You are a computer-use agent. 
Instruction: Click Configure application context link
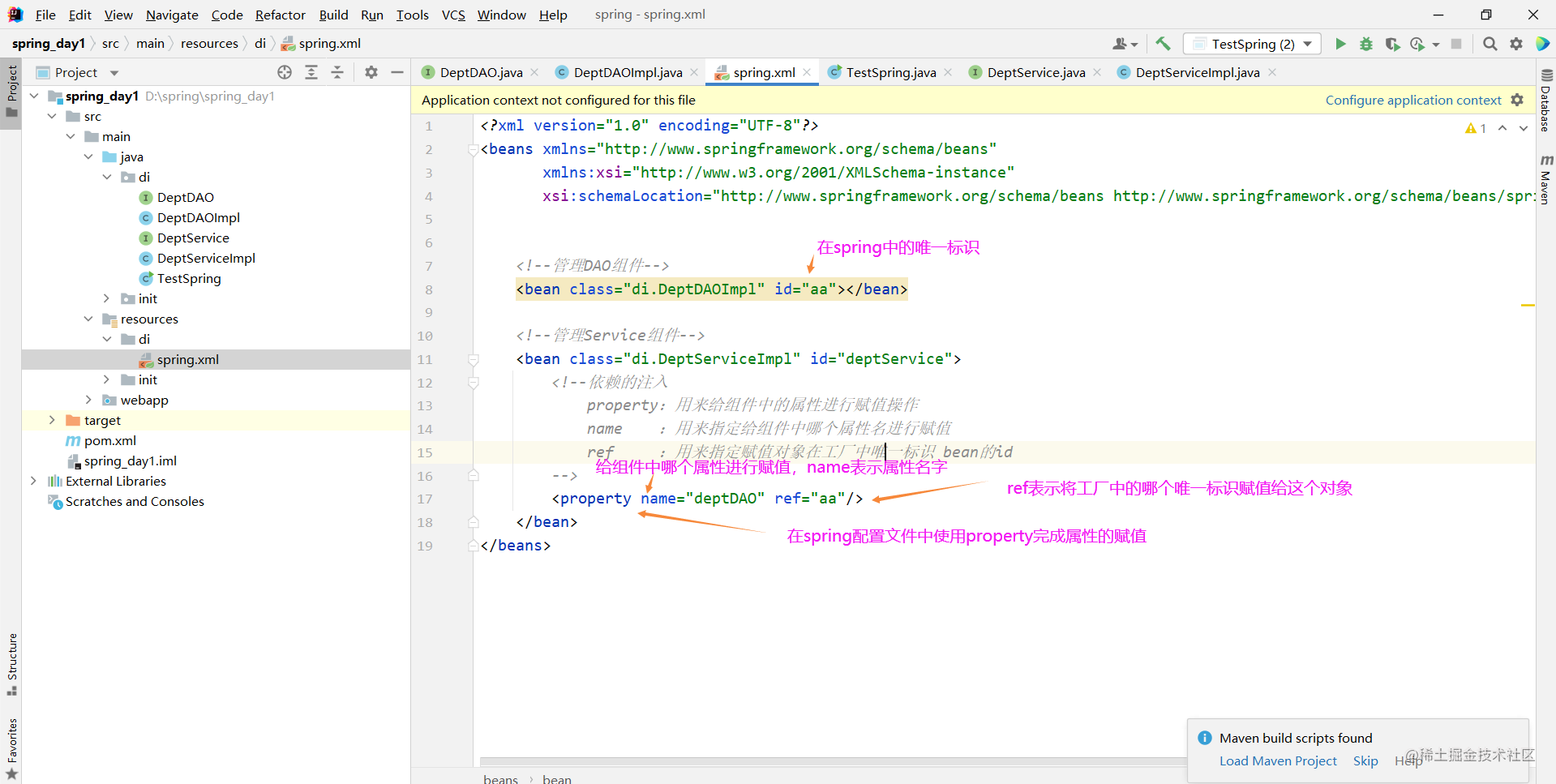[1413, 100]
